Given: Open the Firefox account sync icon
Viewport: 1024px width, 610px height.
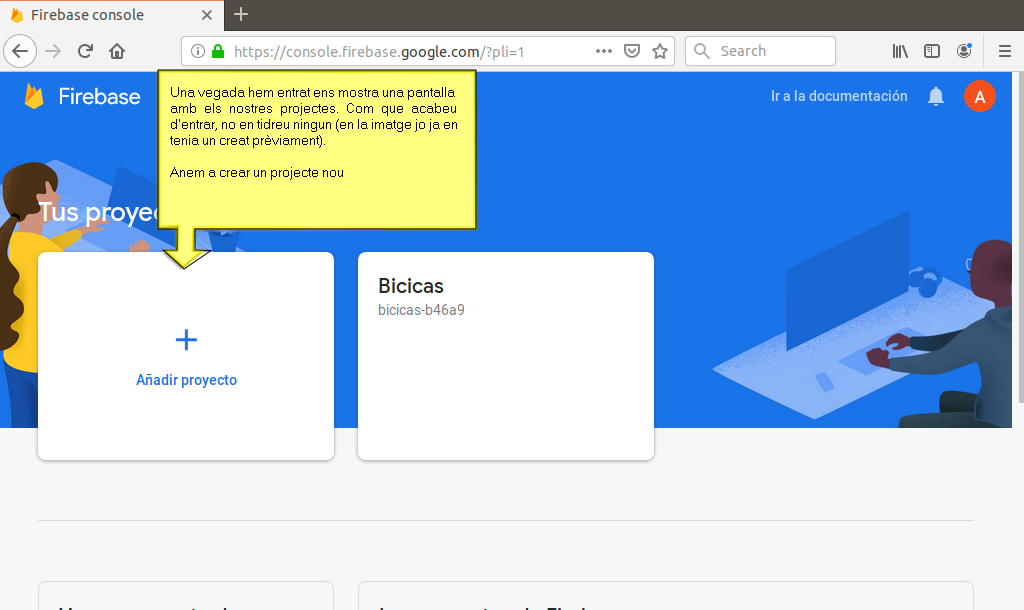Looking at the screenshot, I should tap(964, 51).
